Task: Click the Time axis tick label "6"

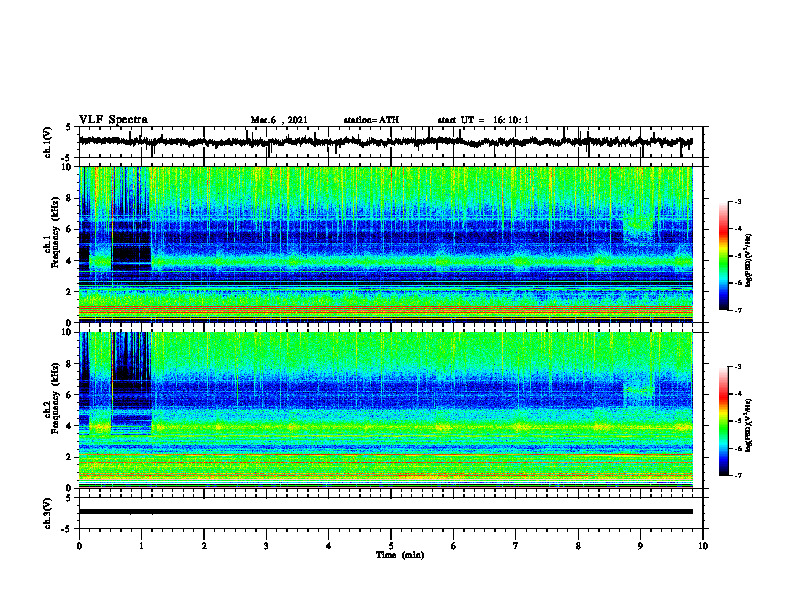Action: coord(453,546)
